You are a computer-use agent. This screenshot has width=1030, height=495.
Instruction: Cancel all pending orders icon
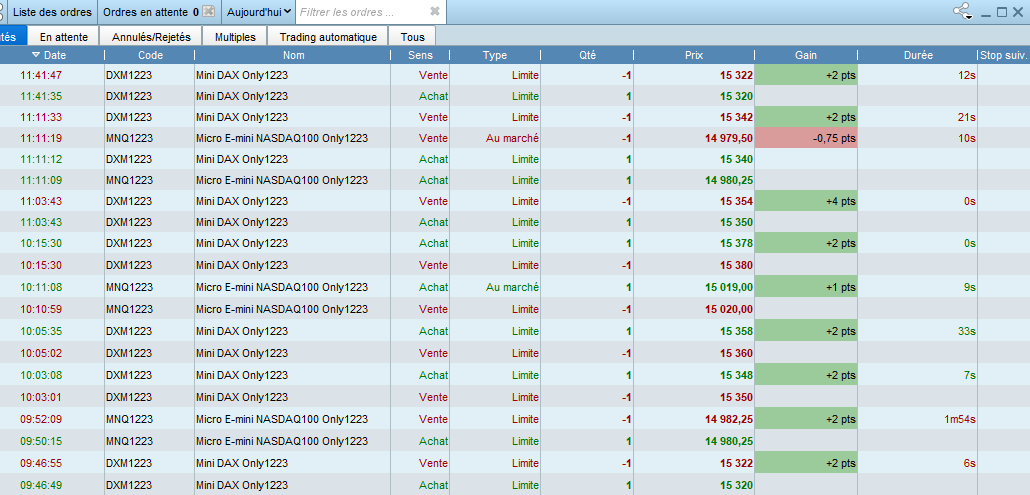208,11
